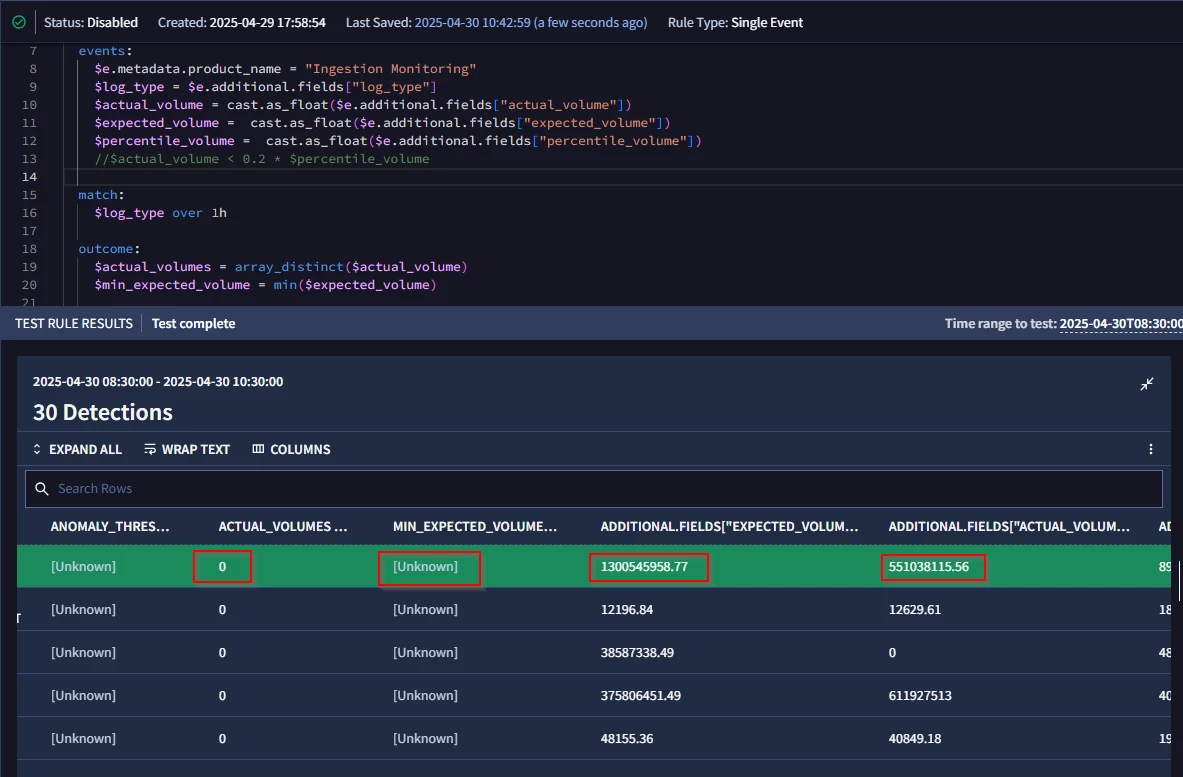Click the Rule Type: Single Event label

(x=735, y=23)
